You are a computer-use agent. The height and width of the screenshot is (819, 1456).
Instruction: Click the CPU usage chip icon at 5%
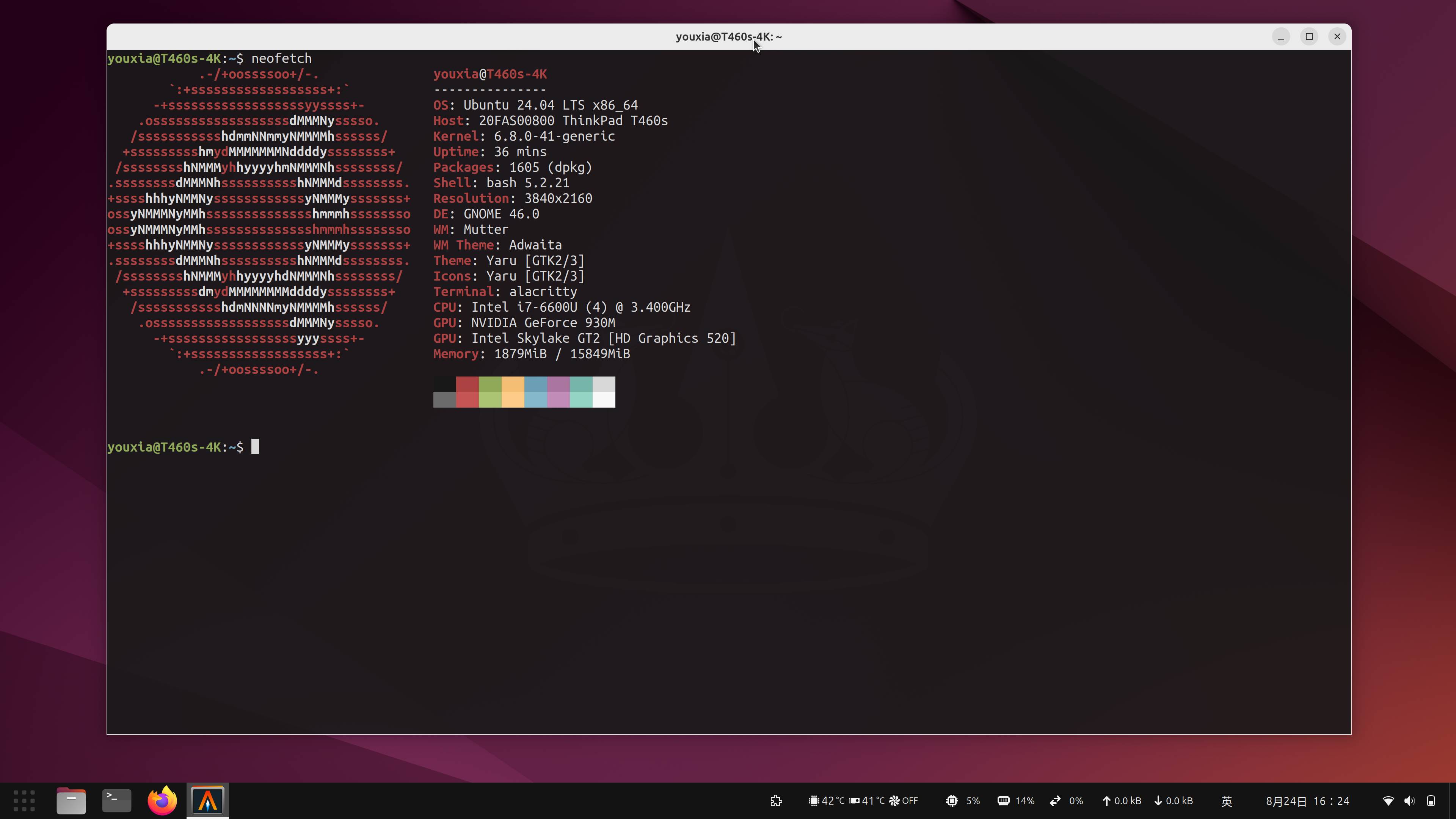point(952,801)
